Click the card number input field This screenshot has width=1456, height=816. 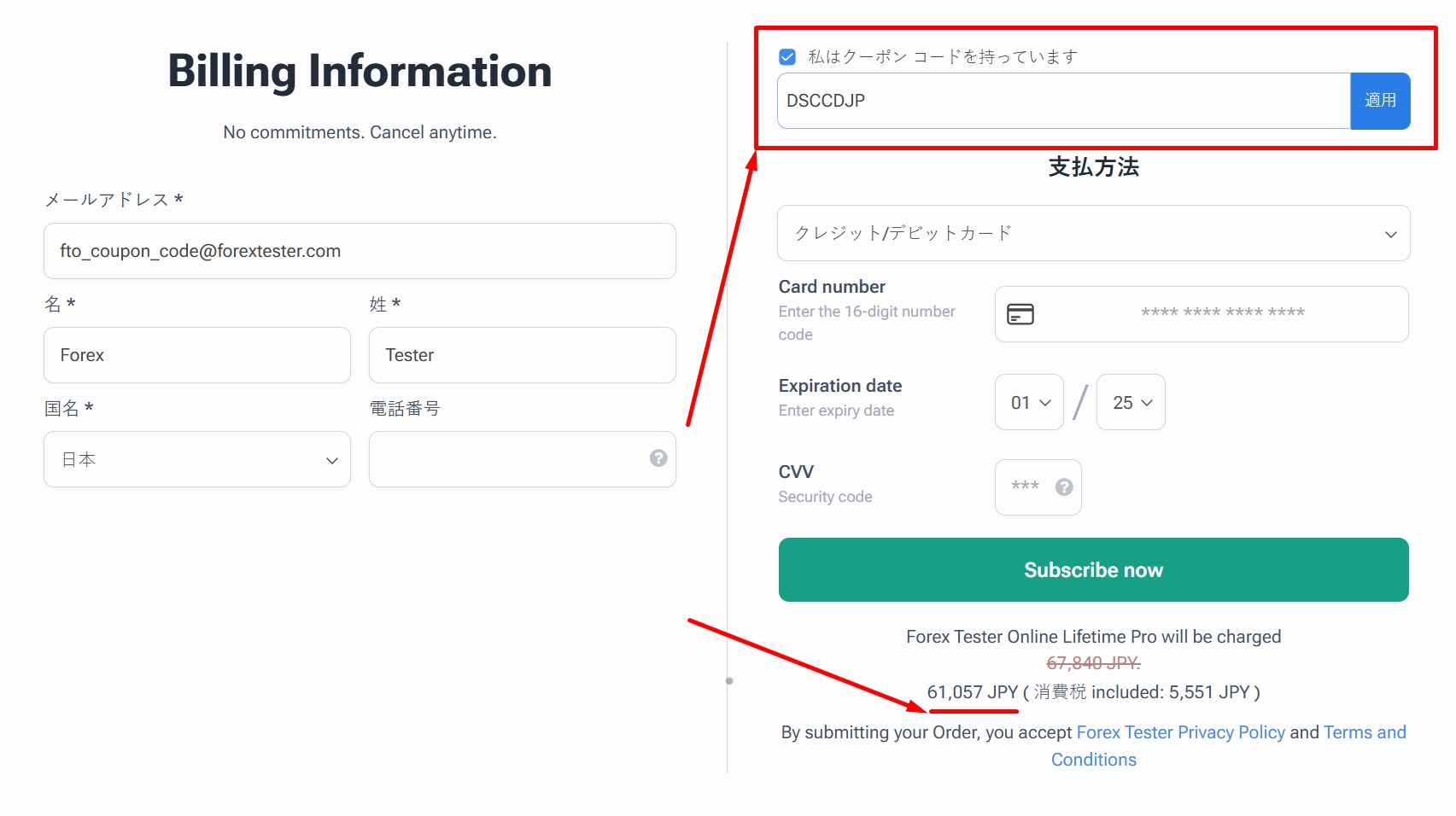click(x=1202, y=314)
